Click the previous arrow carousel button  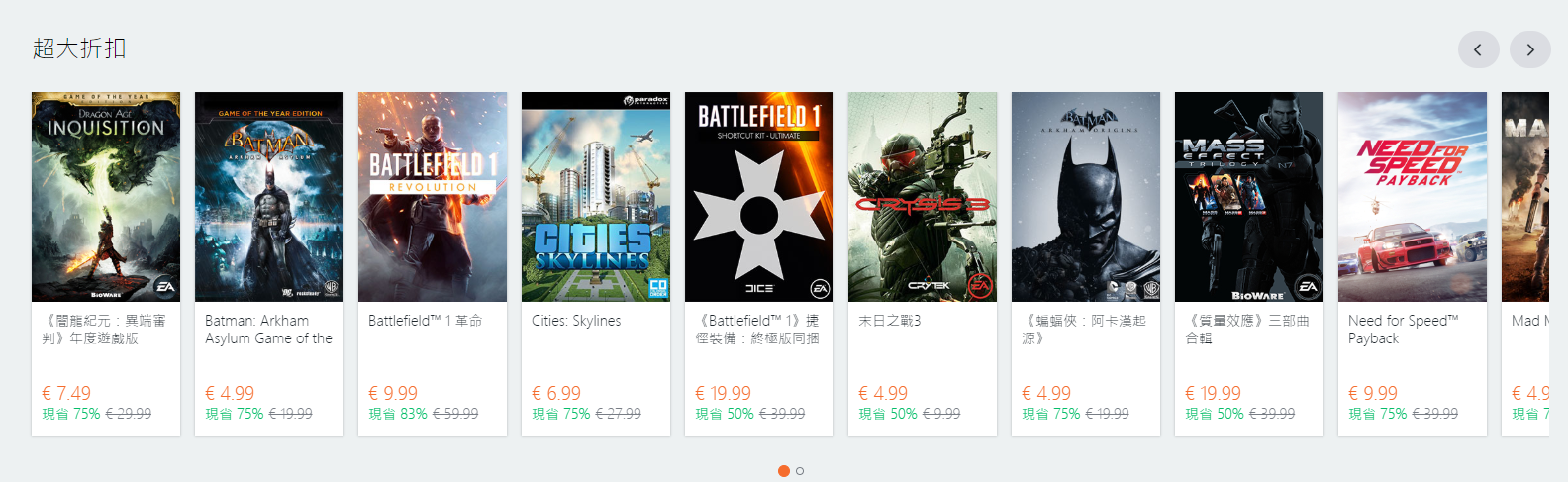pos(1478,49)
